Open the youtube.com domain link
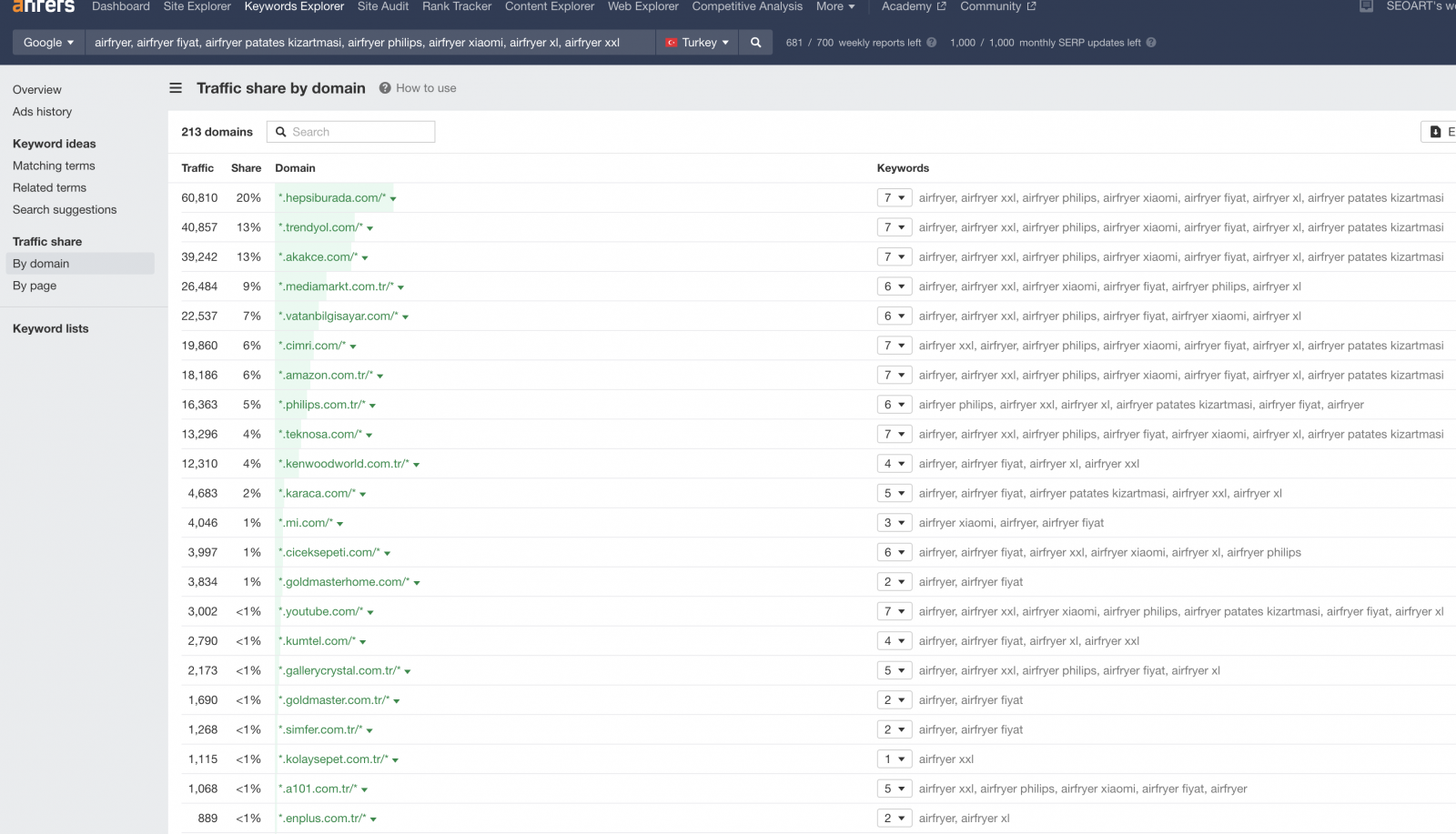1456x834 pixels. tap(320, 612)
